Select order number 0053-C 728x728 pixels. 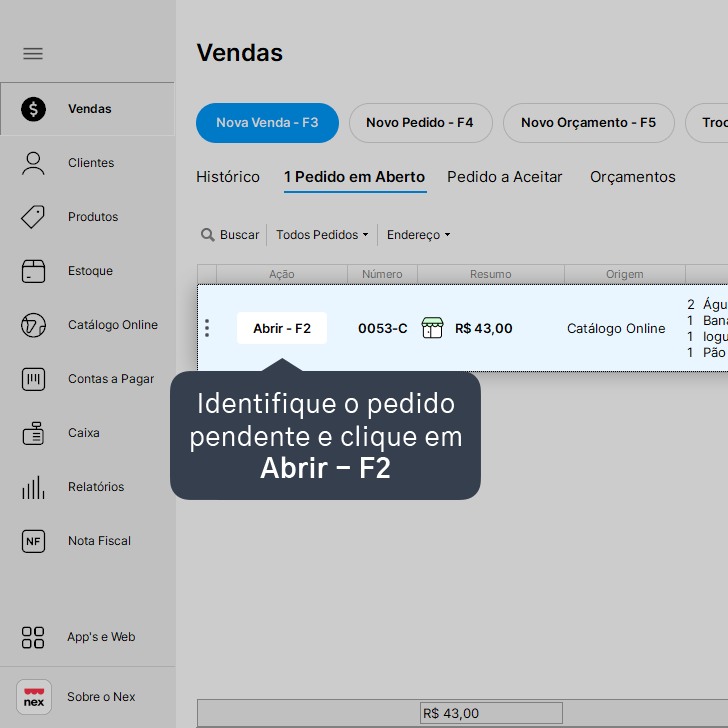coord(383,329)
